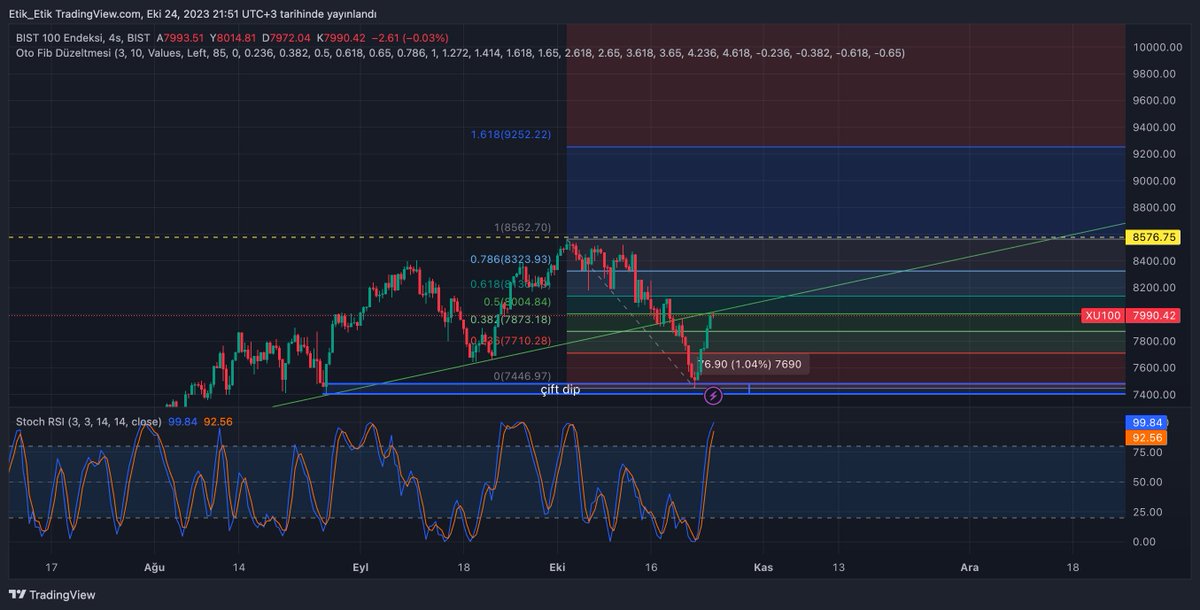This screenshot has width=1200, height=610.
Task: Select the 1.618(9252.22) Fibonacci level label
Action: tap(512, 134)
